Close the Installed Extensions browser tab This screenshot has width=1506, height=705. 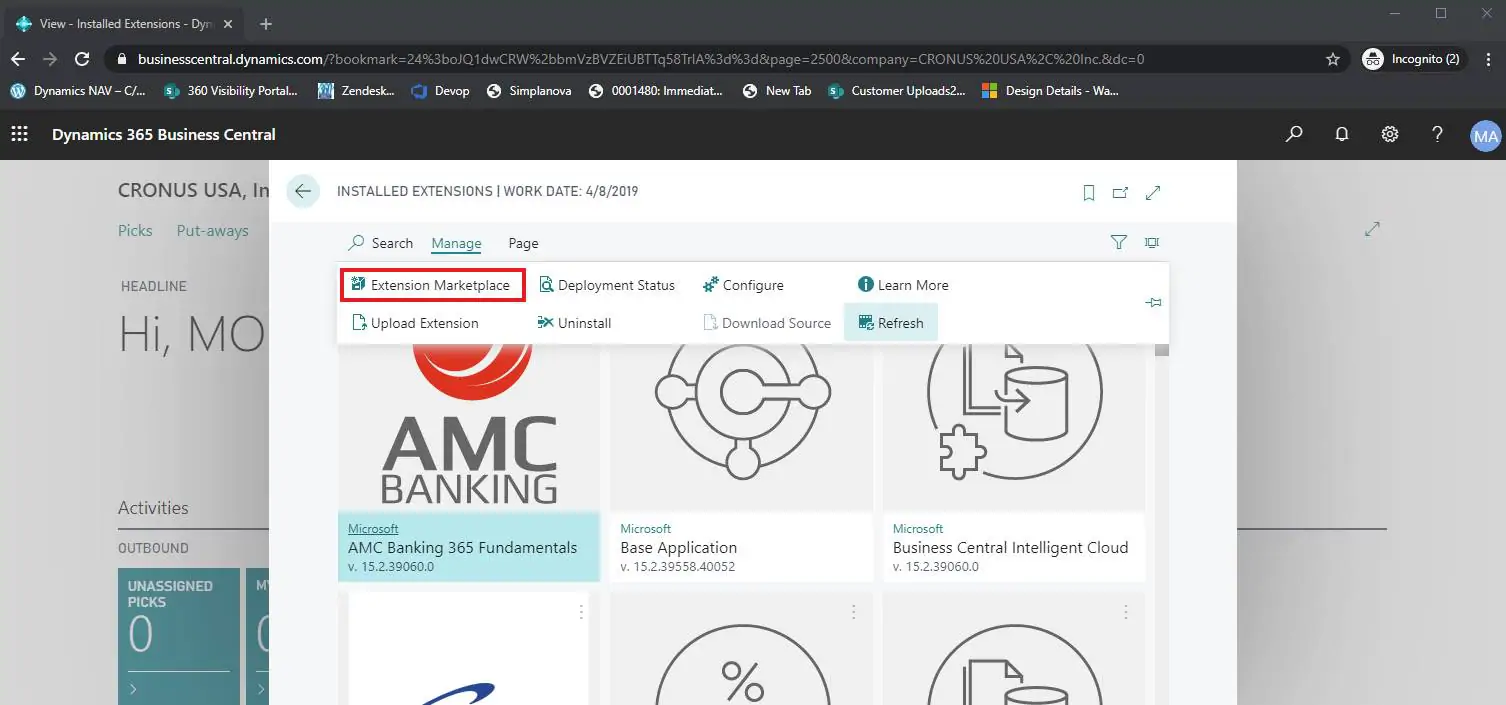tap(228, 24)
